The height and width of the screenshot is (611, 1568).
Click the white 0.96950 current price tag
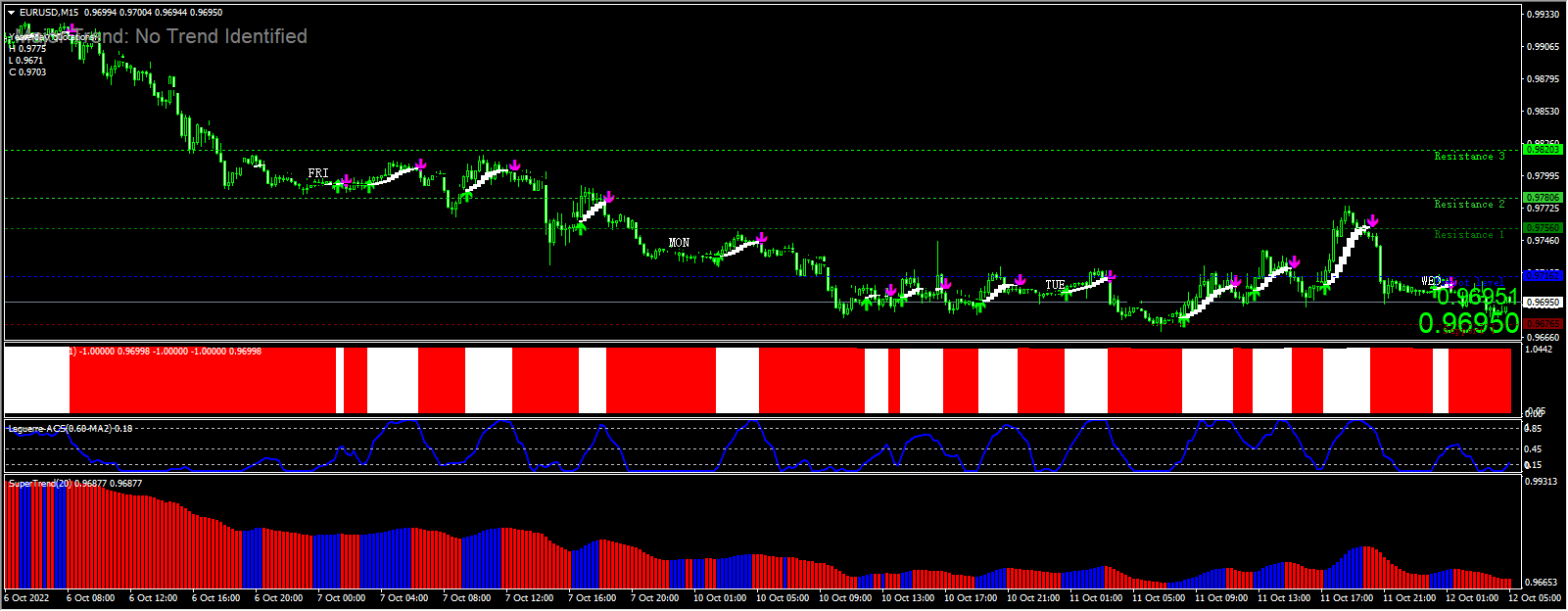pos(1543,303)
